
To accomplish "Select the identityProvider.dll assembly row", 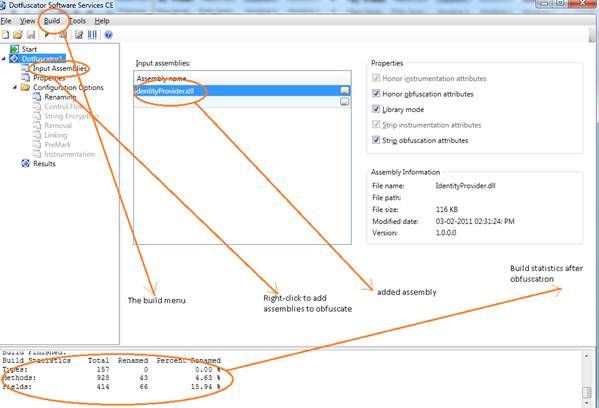I will coord(242,91).
